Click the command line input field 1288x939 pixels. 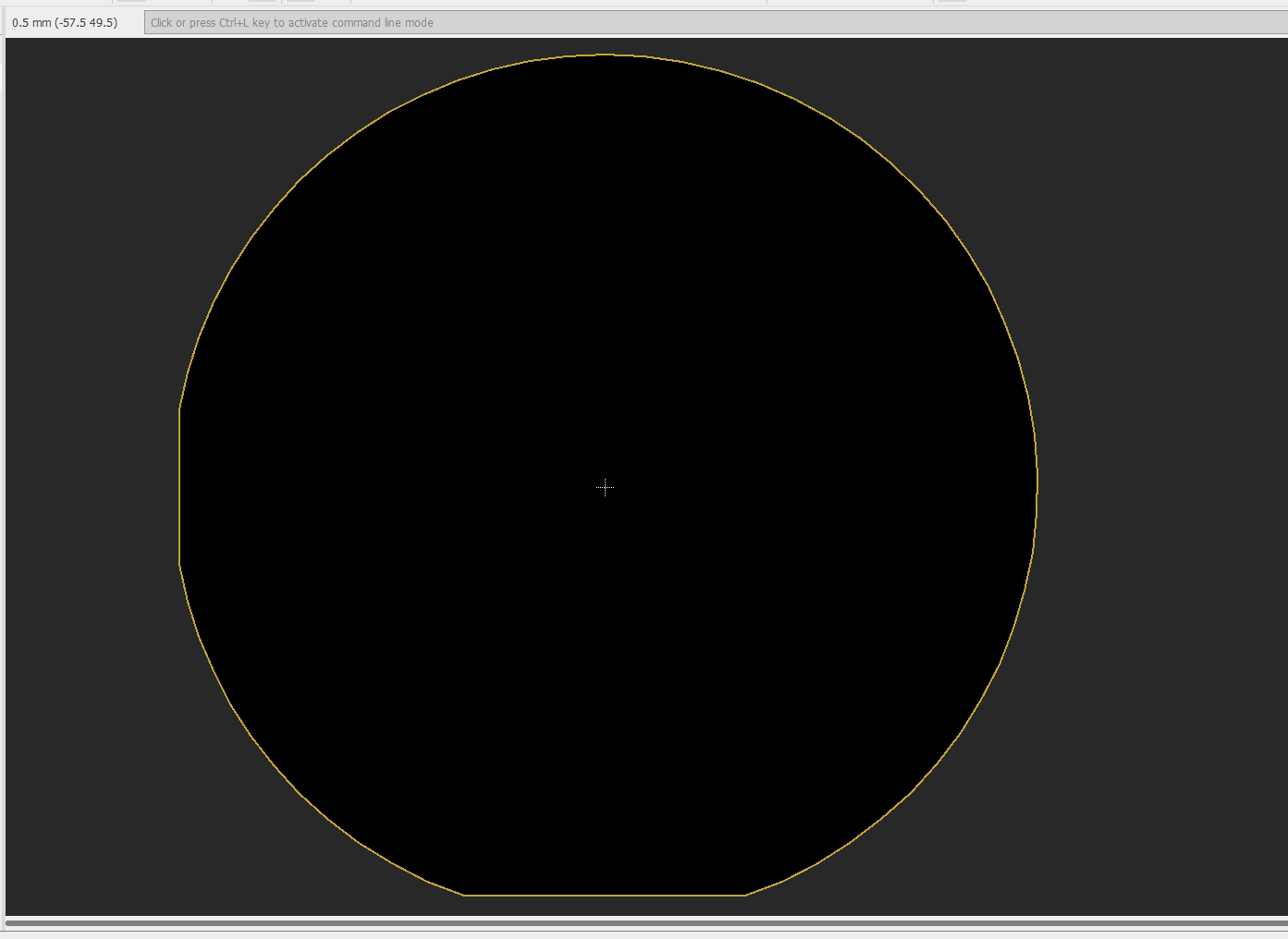716,23
